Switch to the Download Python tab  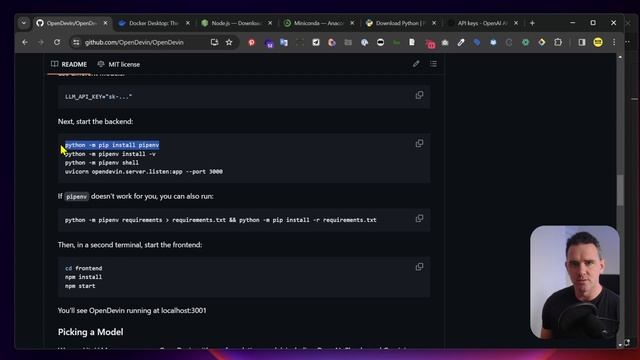point(400,23)
